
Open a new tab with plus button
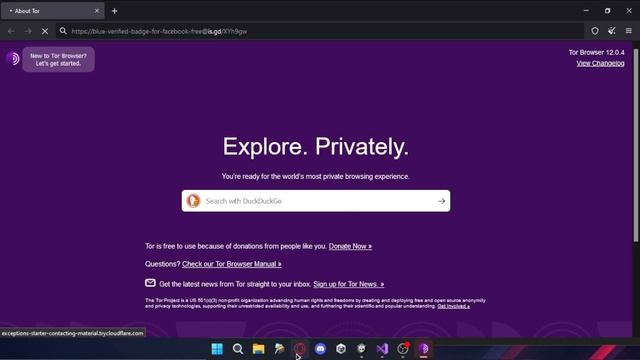pos(115,11)
